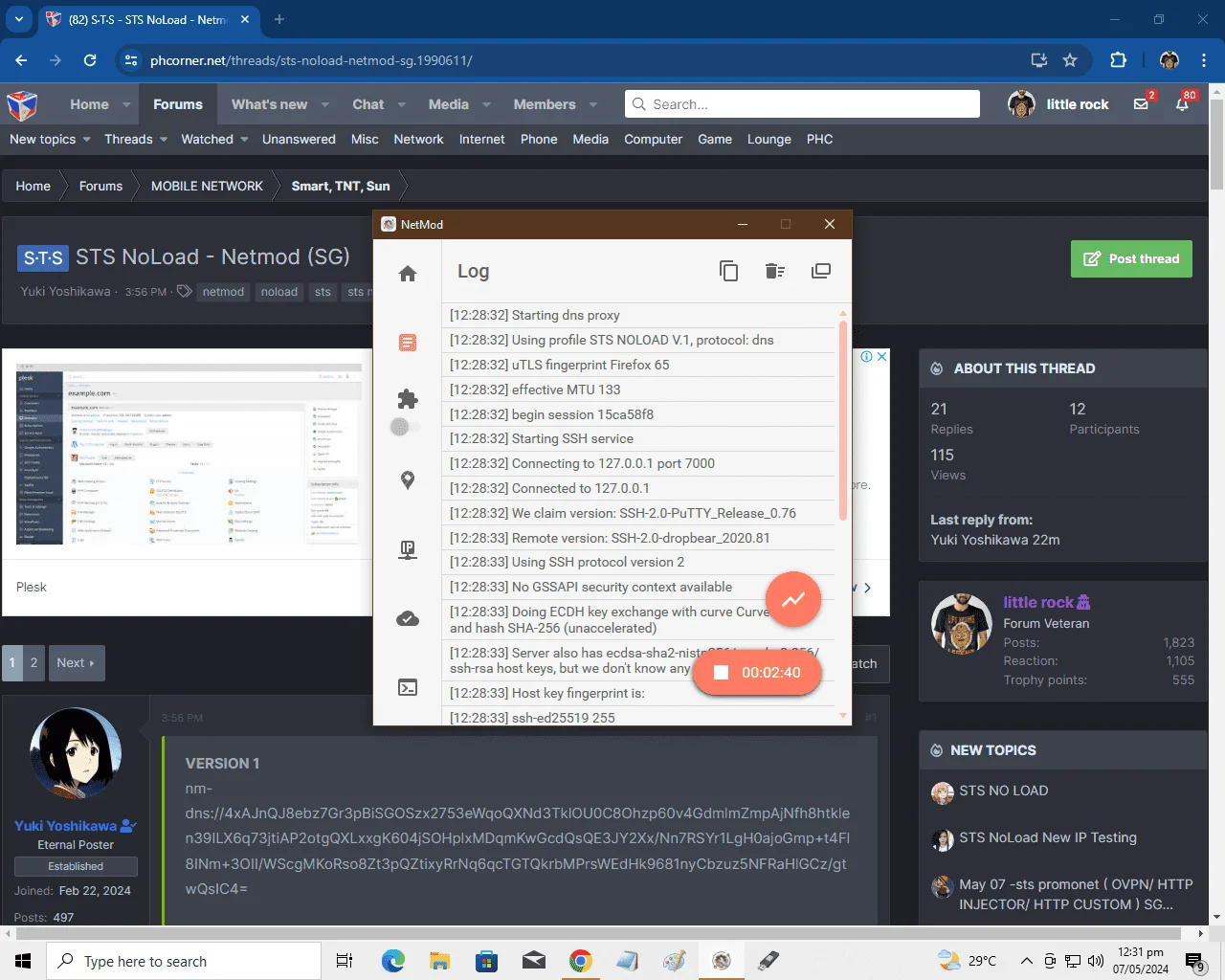Stop the NetMod connection timer 00:02:40
Screen dimensions: 1225x980
[x=757, y=673]
